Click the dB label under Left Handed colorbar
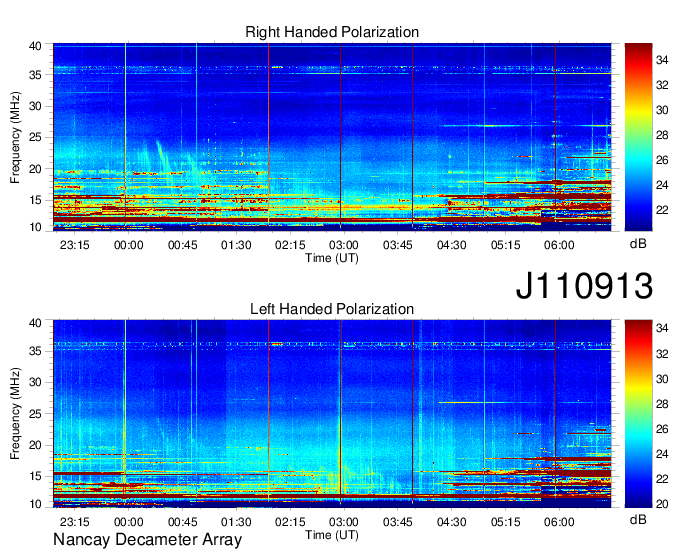The height and width of the screenshot is (552, 680). tap(638, 519)
